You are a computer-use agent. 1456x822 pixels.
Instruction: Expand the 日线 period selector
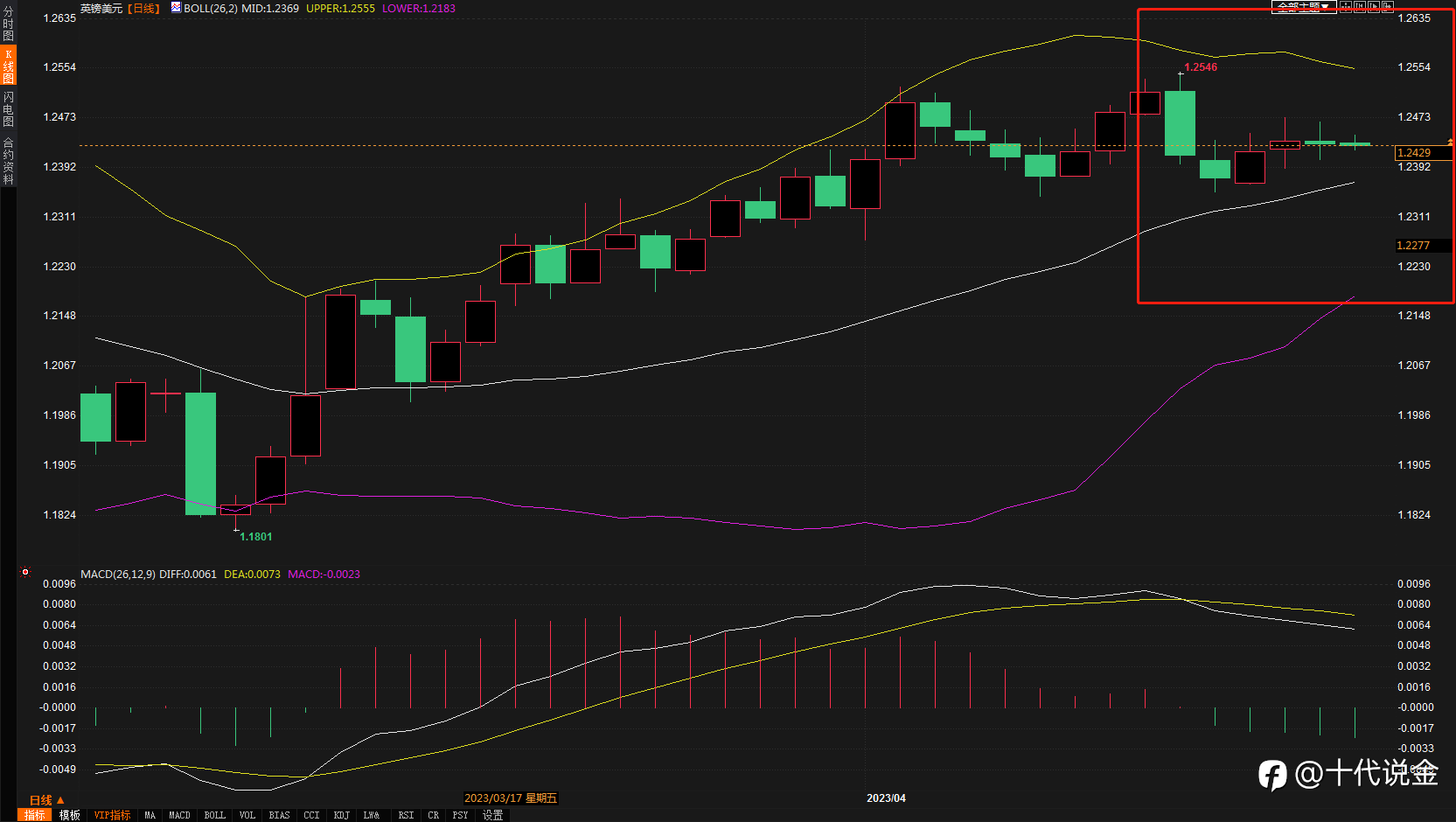click(x=46, y=800)
